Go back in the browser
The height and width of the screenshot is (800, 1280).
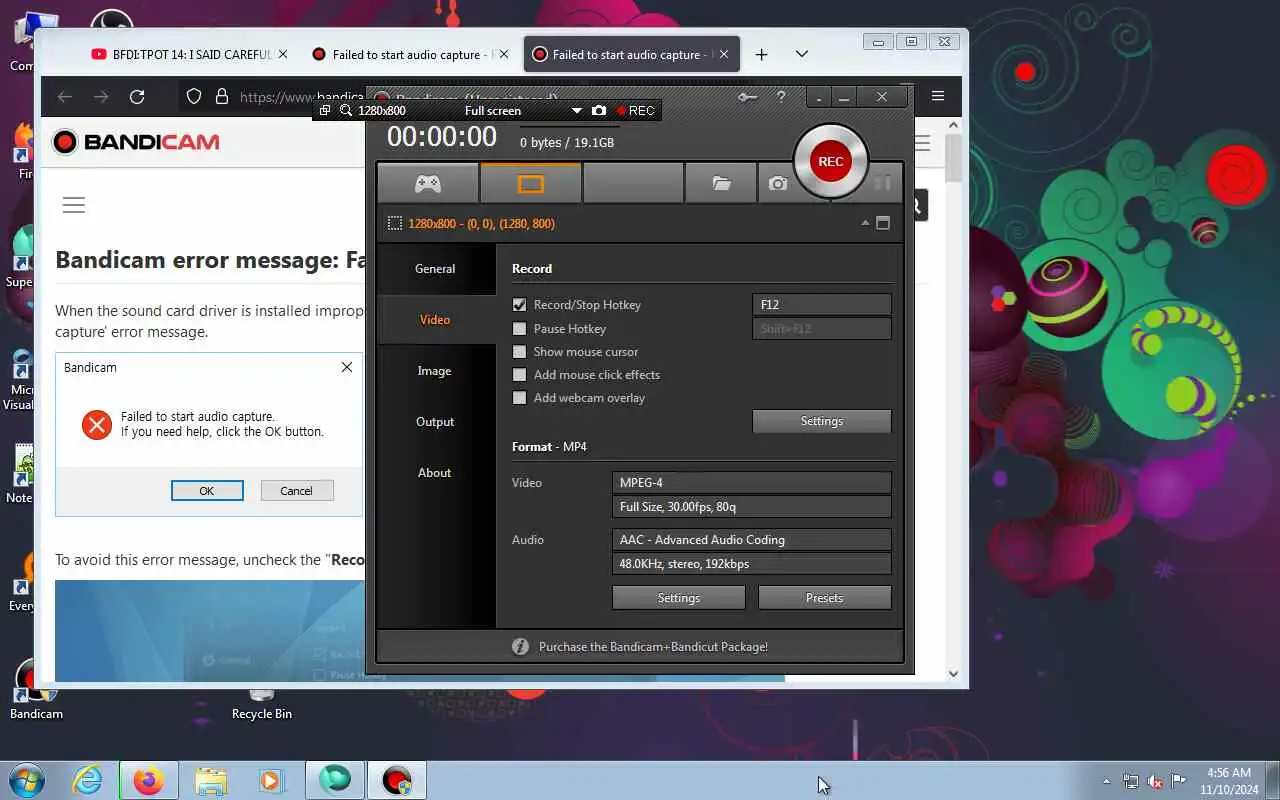pos(65,97)
